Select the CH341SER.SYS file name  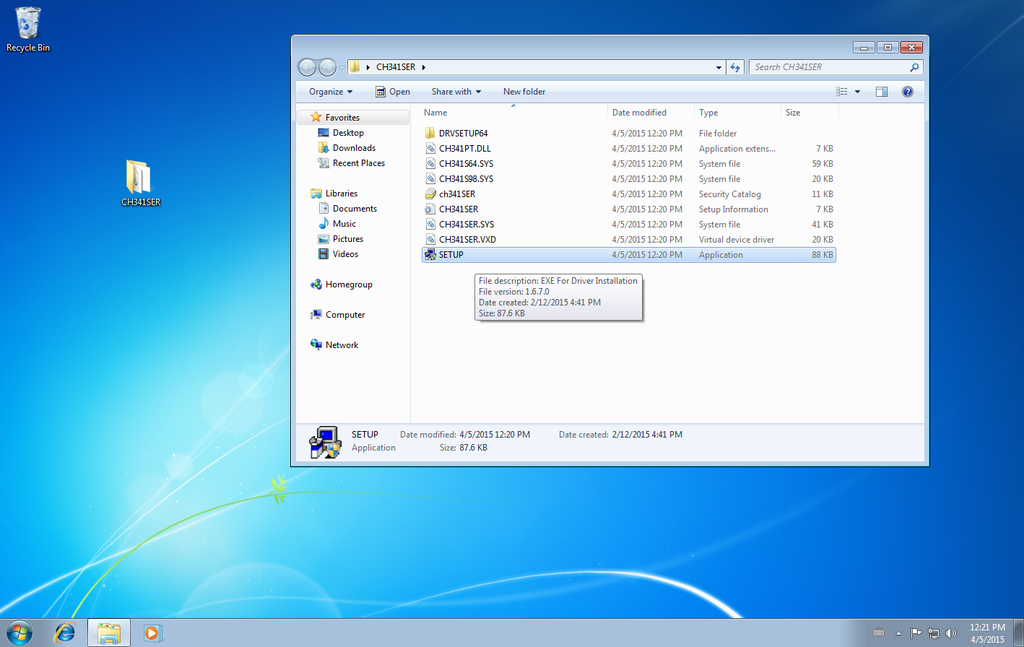pos(466,224)
